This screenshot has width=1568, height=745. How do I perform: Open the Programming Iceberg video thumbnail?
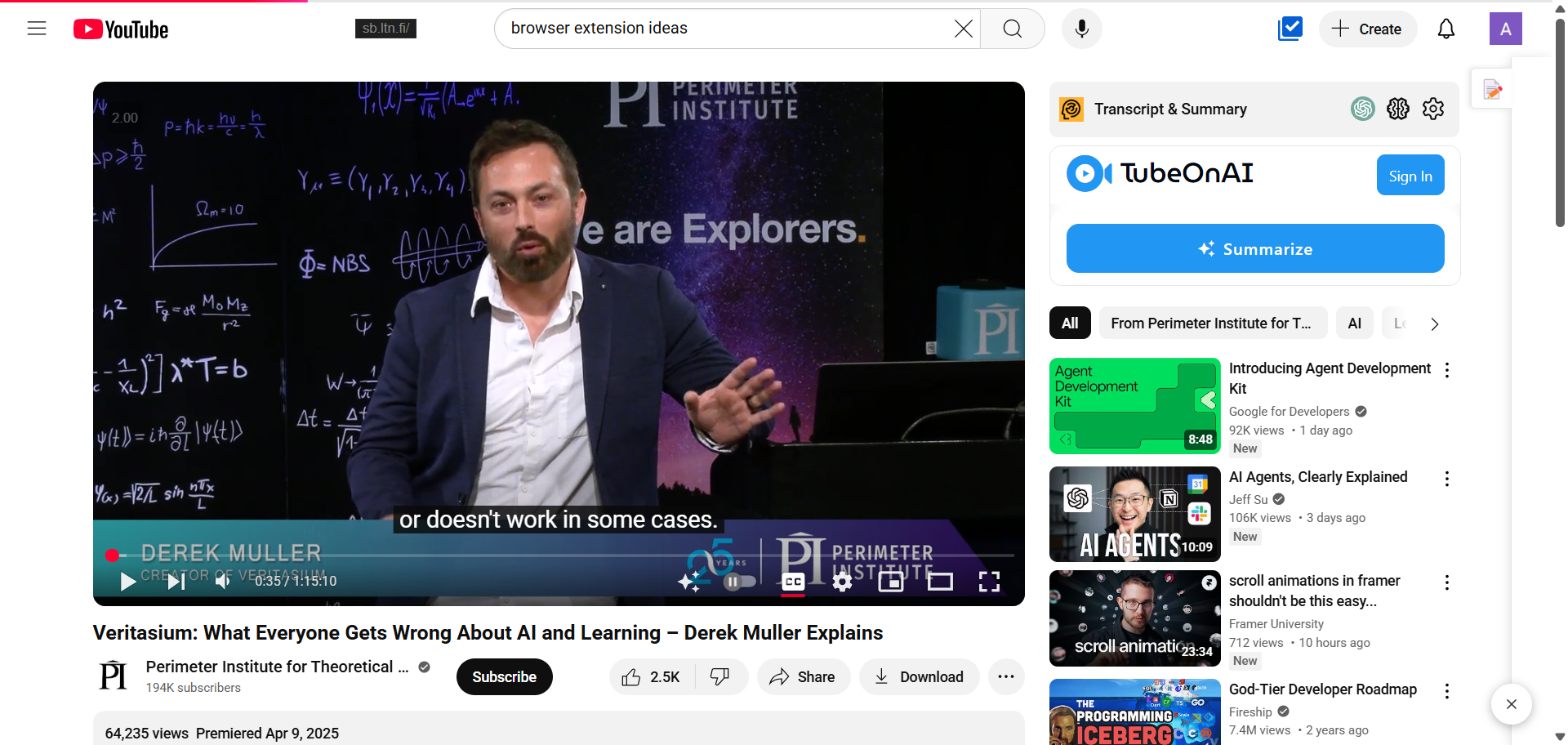(x=1135, y=712)
